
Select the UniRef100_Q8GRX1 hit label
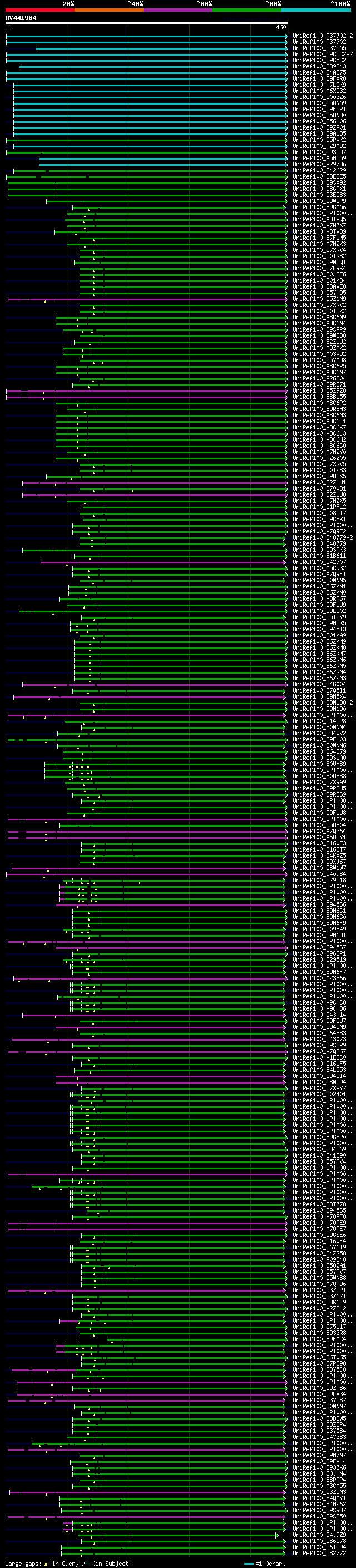319,189
